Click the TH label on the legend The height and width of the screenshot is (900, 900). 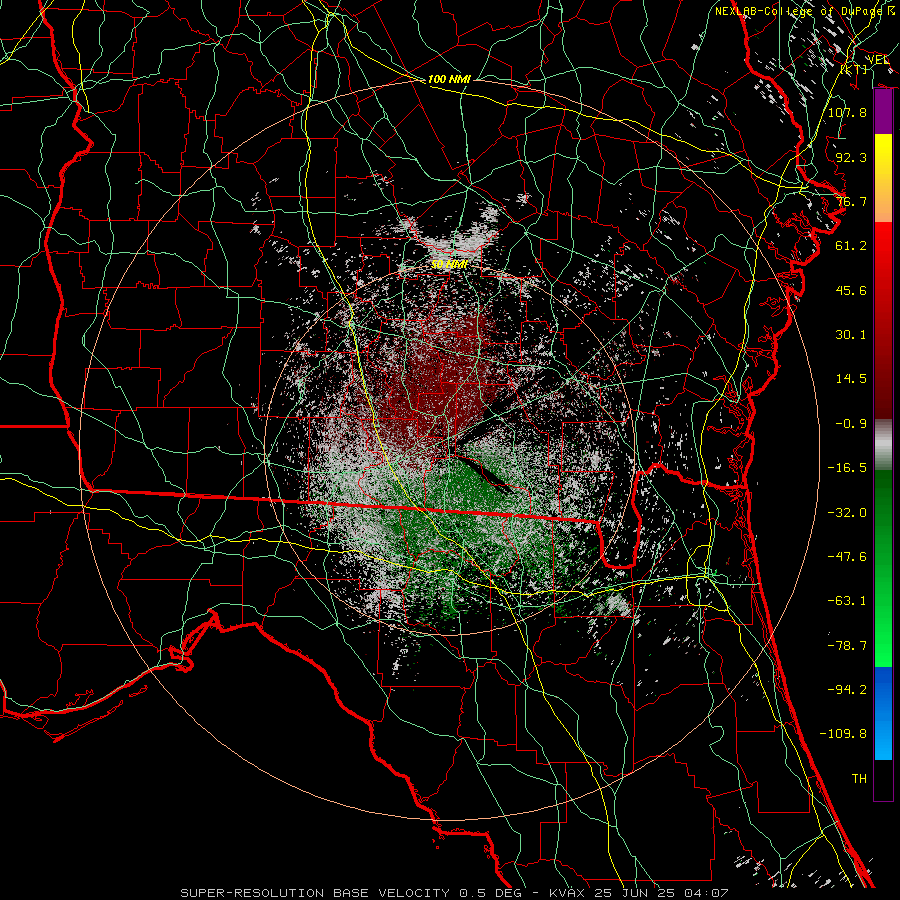[859, 779]
